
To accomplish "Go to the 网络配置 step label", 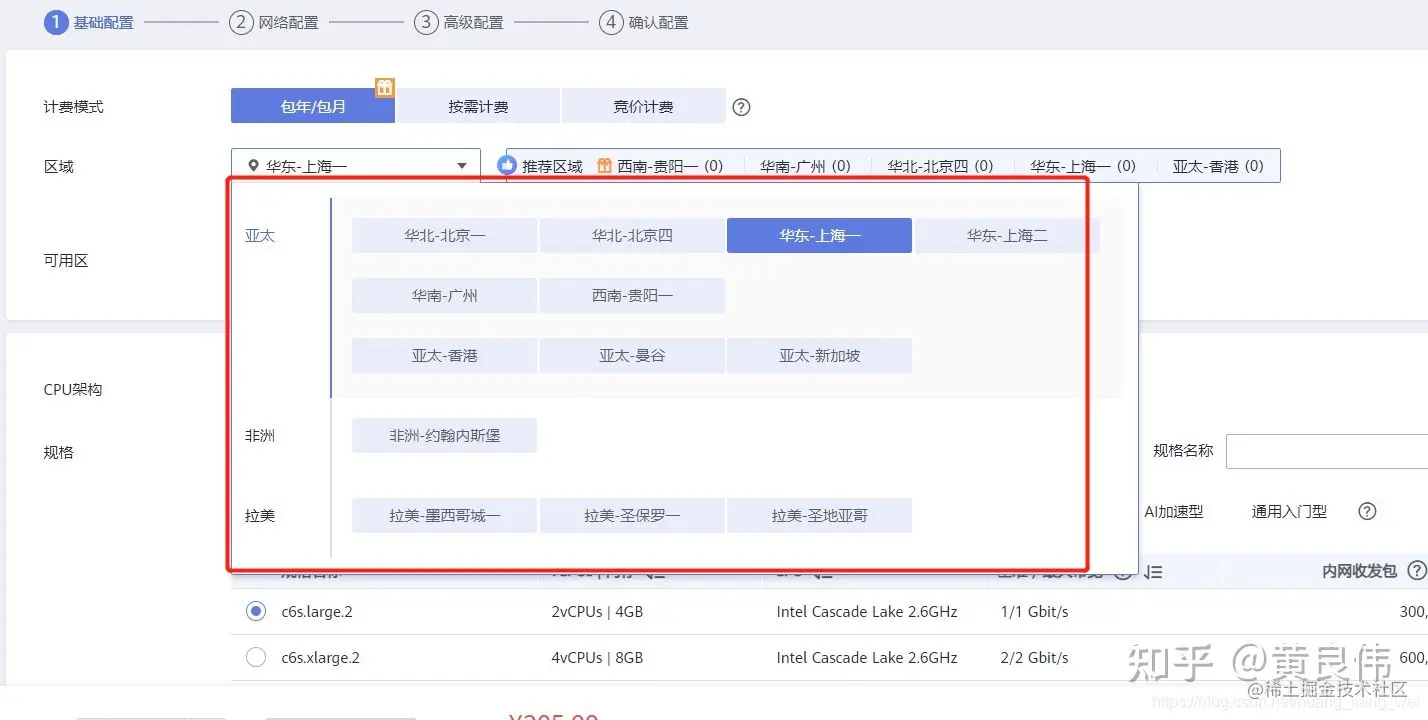I will [x=288, y=22].
